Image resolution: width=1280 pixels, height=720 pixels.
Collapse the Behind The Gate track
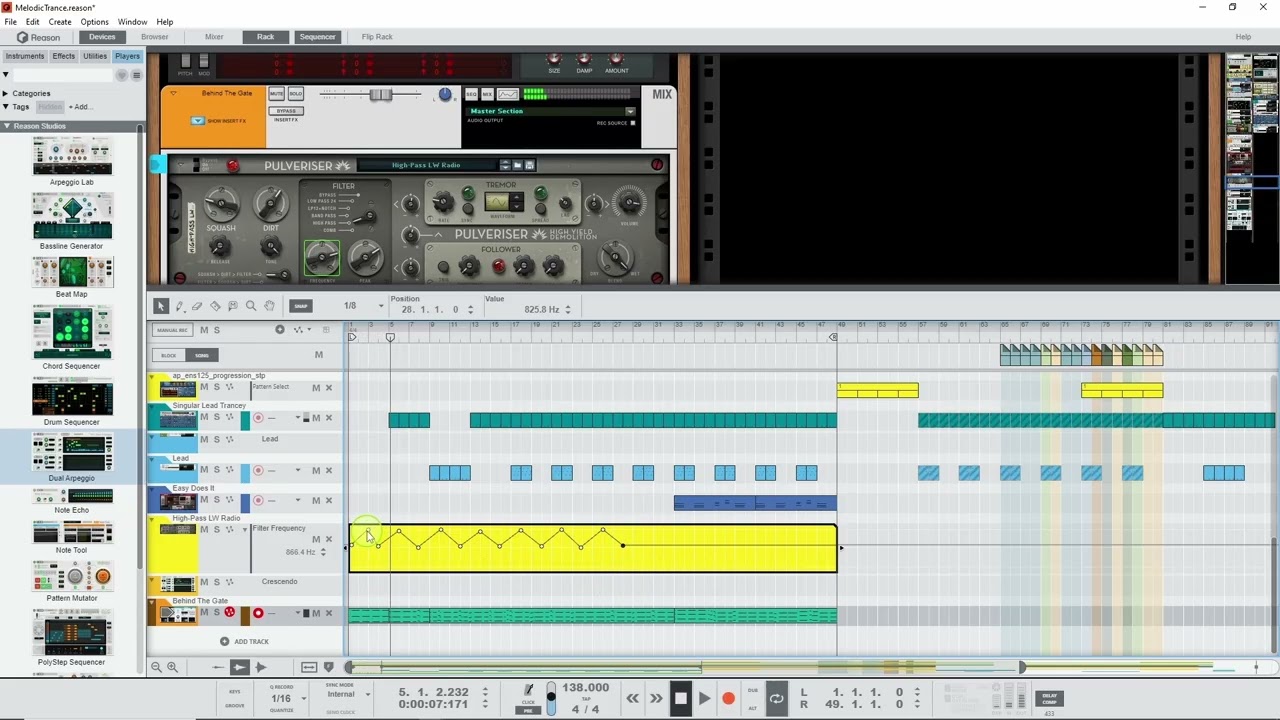coord(153,602)
